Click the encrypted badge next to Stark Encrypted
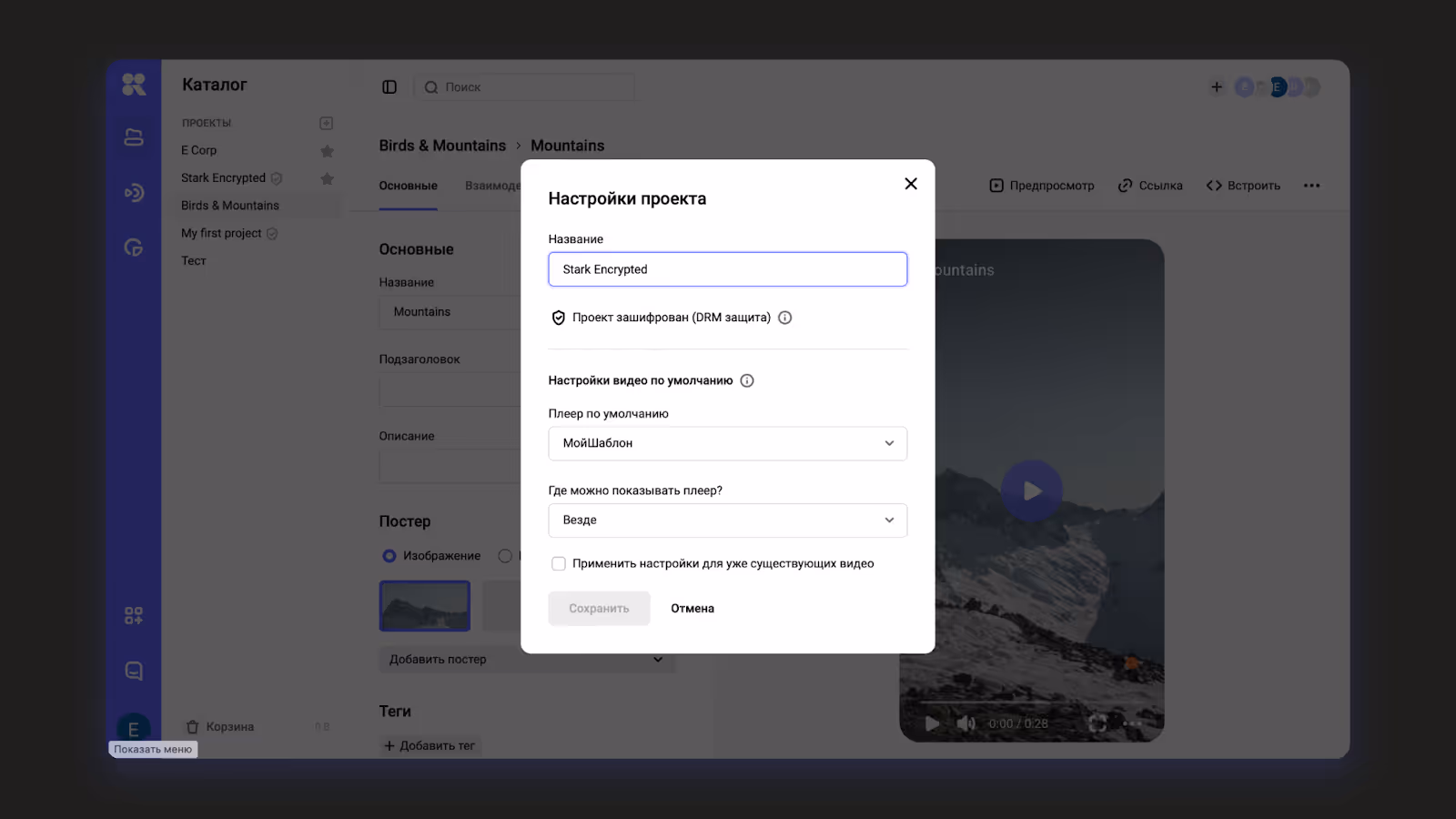 [277, 178]
